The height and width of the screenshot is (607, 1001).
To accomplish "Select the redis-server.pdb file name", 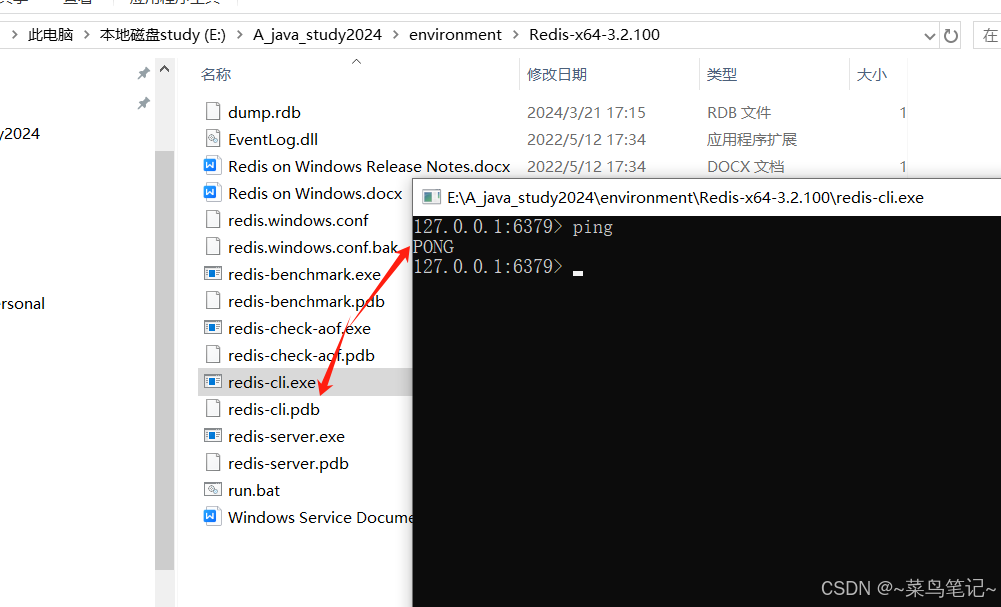I will coord(289,463).
